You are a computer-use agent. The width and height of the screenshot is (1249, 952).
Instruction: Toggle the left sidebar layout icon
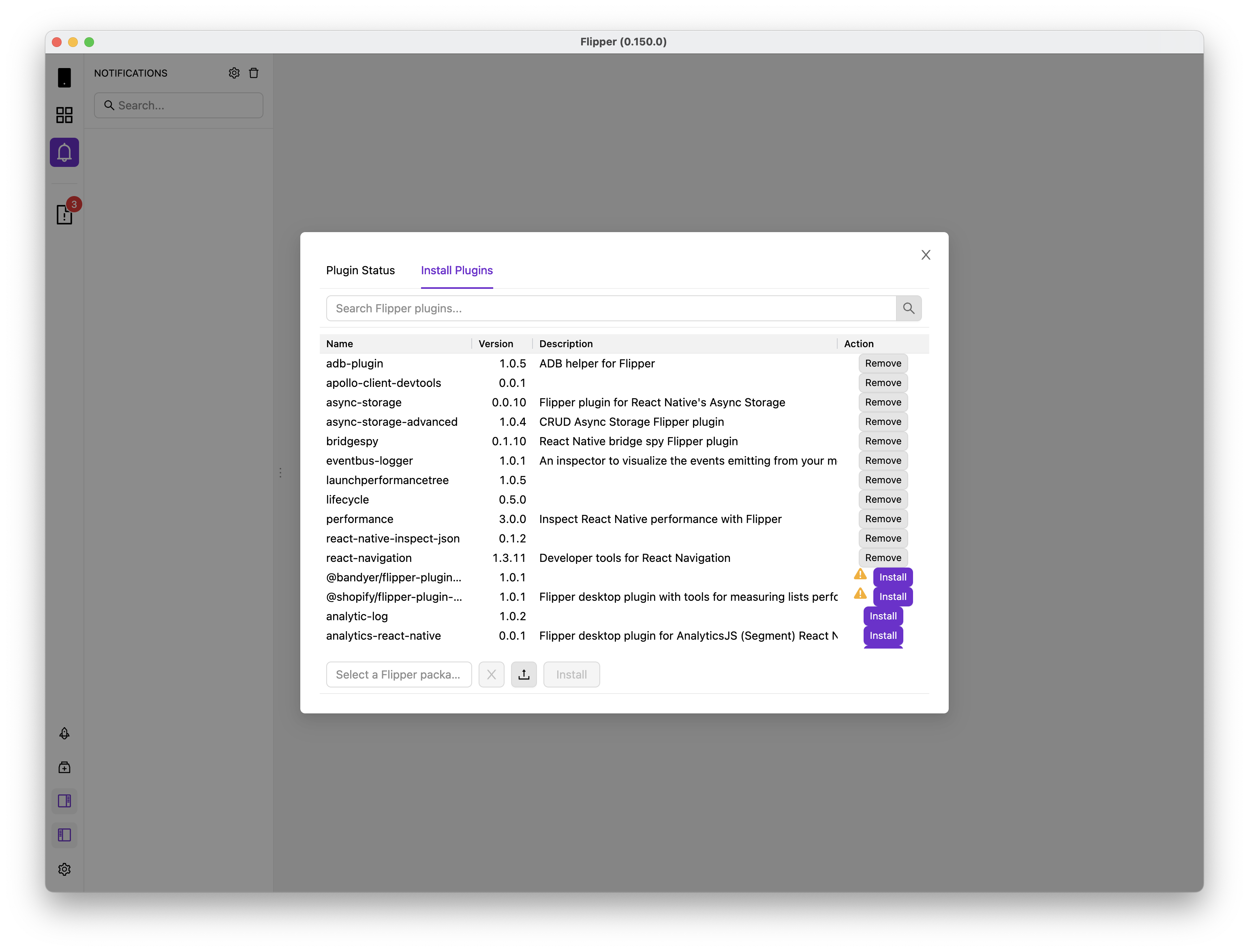pos(64,835)
